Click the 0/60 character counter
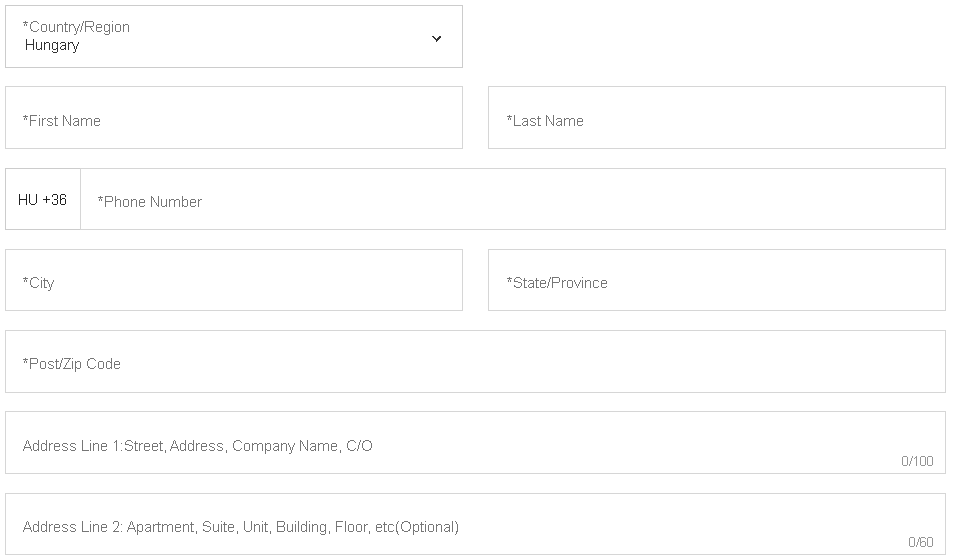This screenshot has height=560, width=953. (920, 542)
